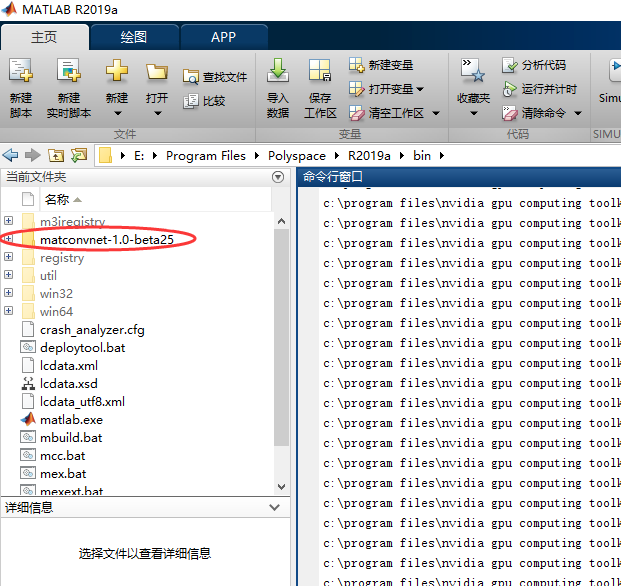Click the New Script (新建脚本) icon
The image size is (621, 586).
pos(21,70)
